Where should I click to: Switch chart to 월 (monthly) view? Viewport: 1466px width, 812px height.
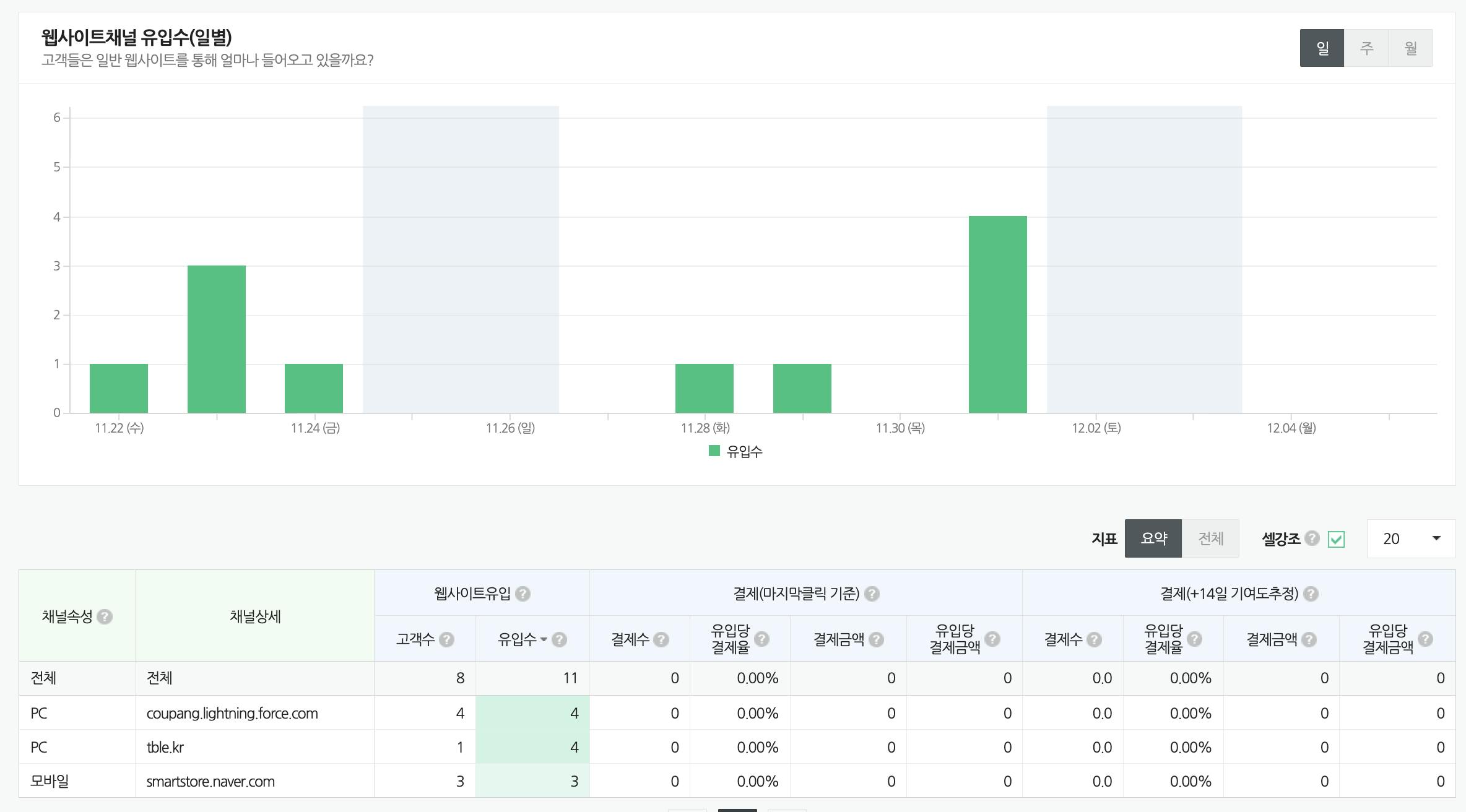pyautogui.click(x=1410, y=48)
